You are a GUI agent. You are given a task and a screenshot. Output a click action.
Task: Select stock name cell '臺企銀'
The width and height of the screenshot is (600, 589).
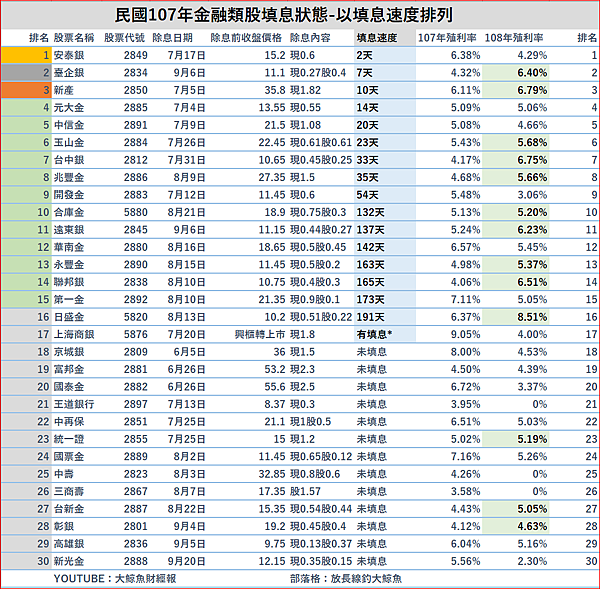[69, 73]
